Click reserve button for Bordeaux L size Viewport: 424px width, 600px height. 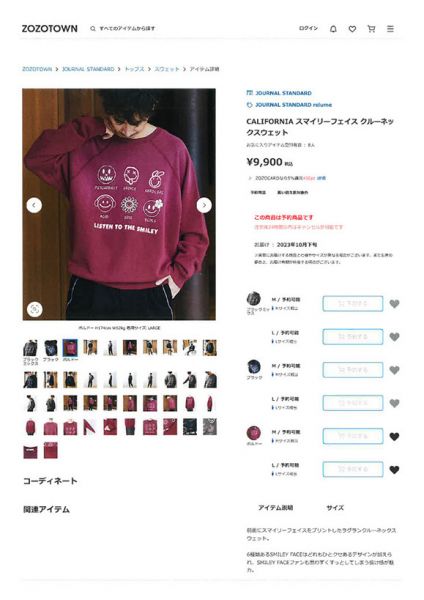pyautogui.click(x=353, y=470)
